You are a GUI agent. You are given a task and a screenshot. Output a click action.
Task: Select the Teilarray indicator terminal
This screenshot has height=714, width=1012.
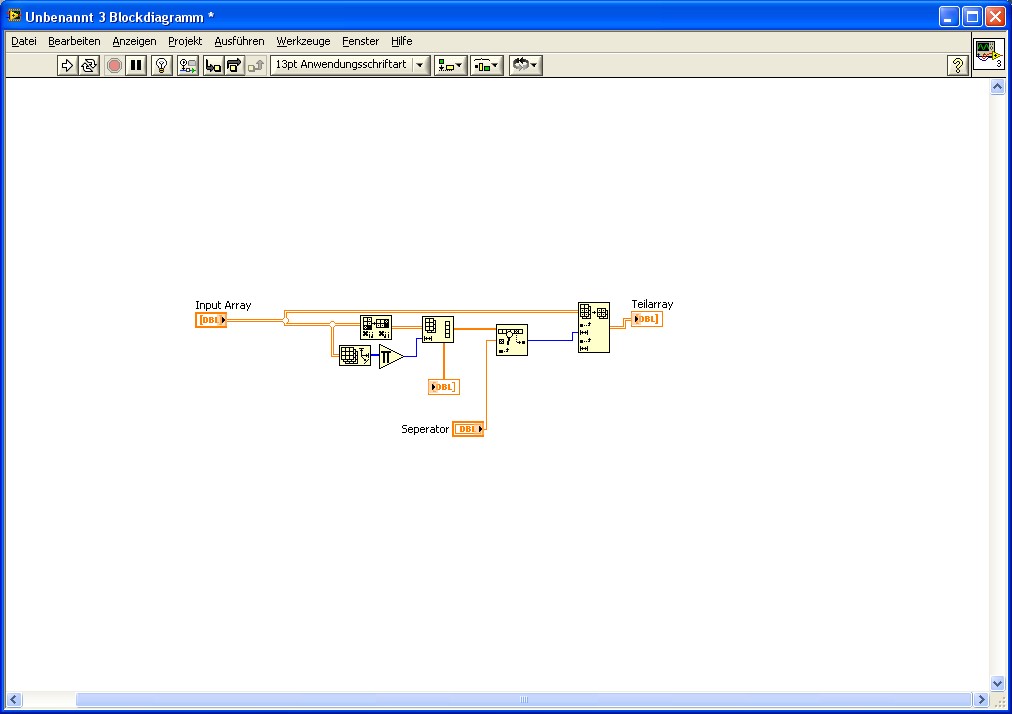(647, 319)
